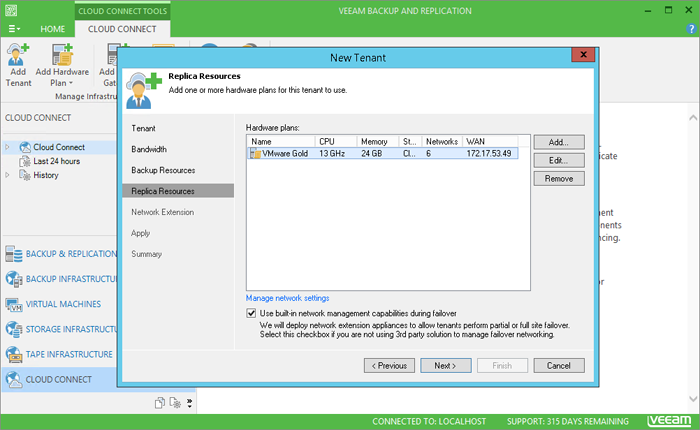Click the 13 GHz CPU cell

(x=332, y=153)
